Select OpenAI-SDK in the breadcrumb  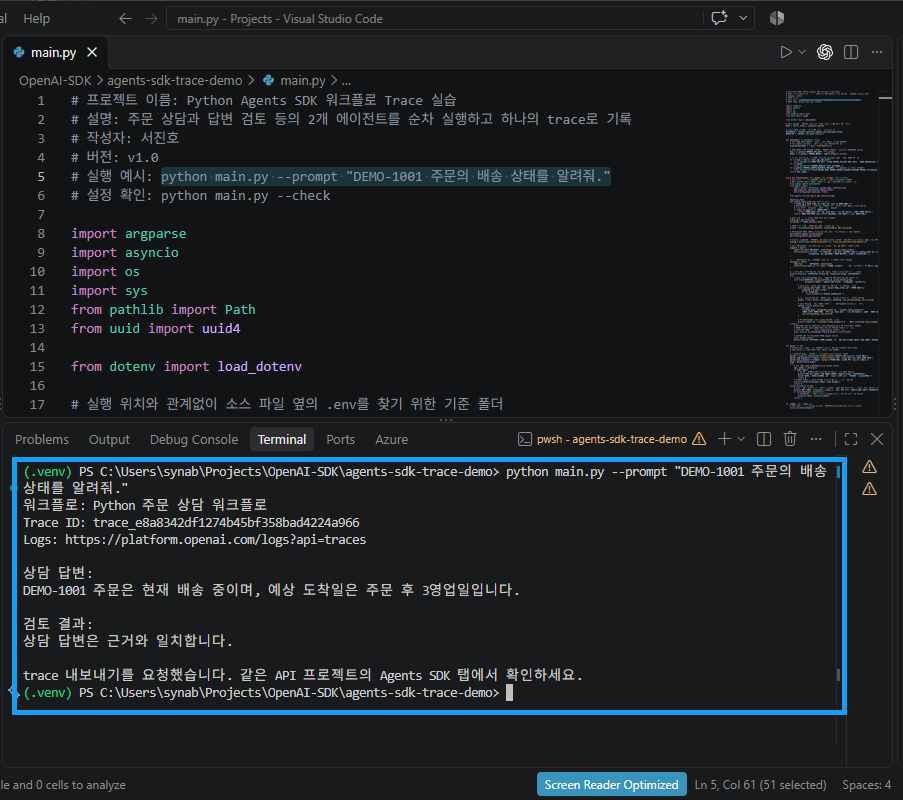point(55,81)
